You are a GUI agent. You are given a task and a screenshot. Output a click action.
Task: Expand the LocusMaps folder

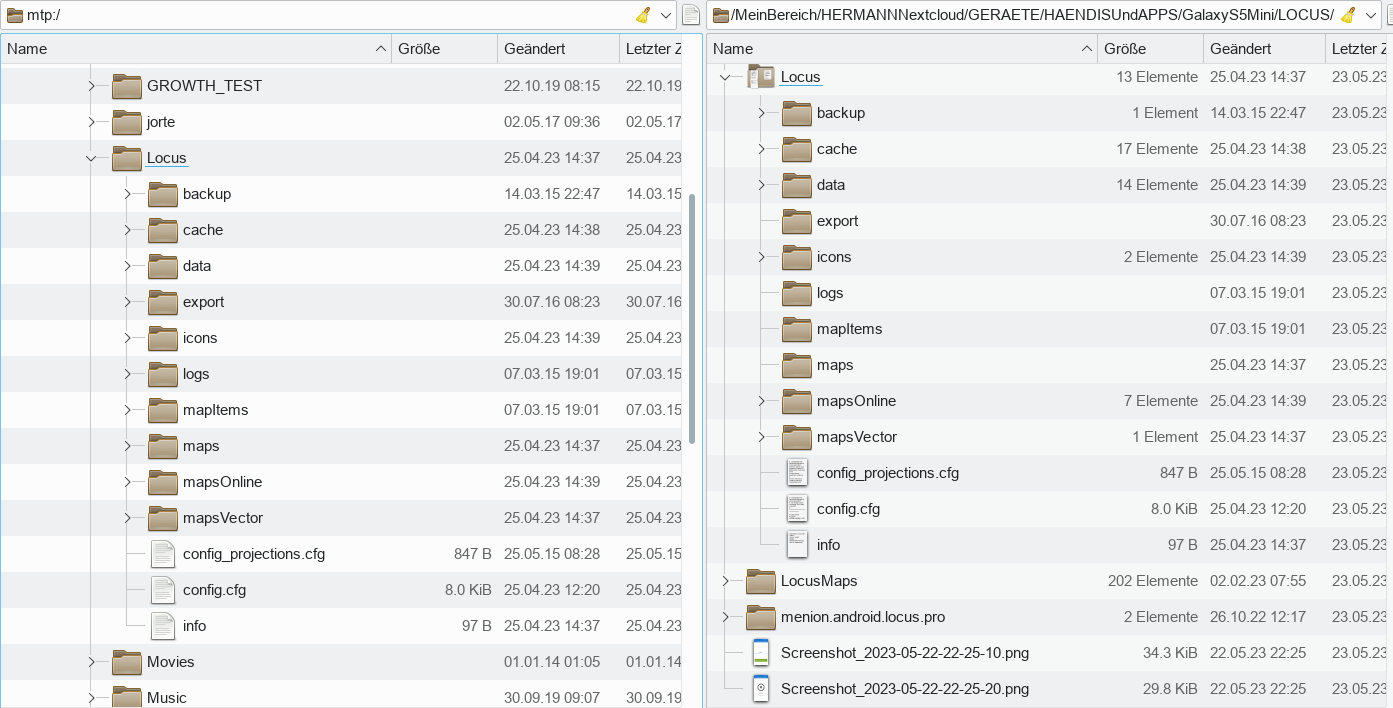[x=725, y=581]
